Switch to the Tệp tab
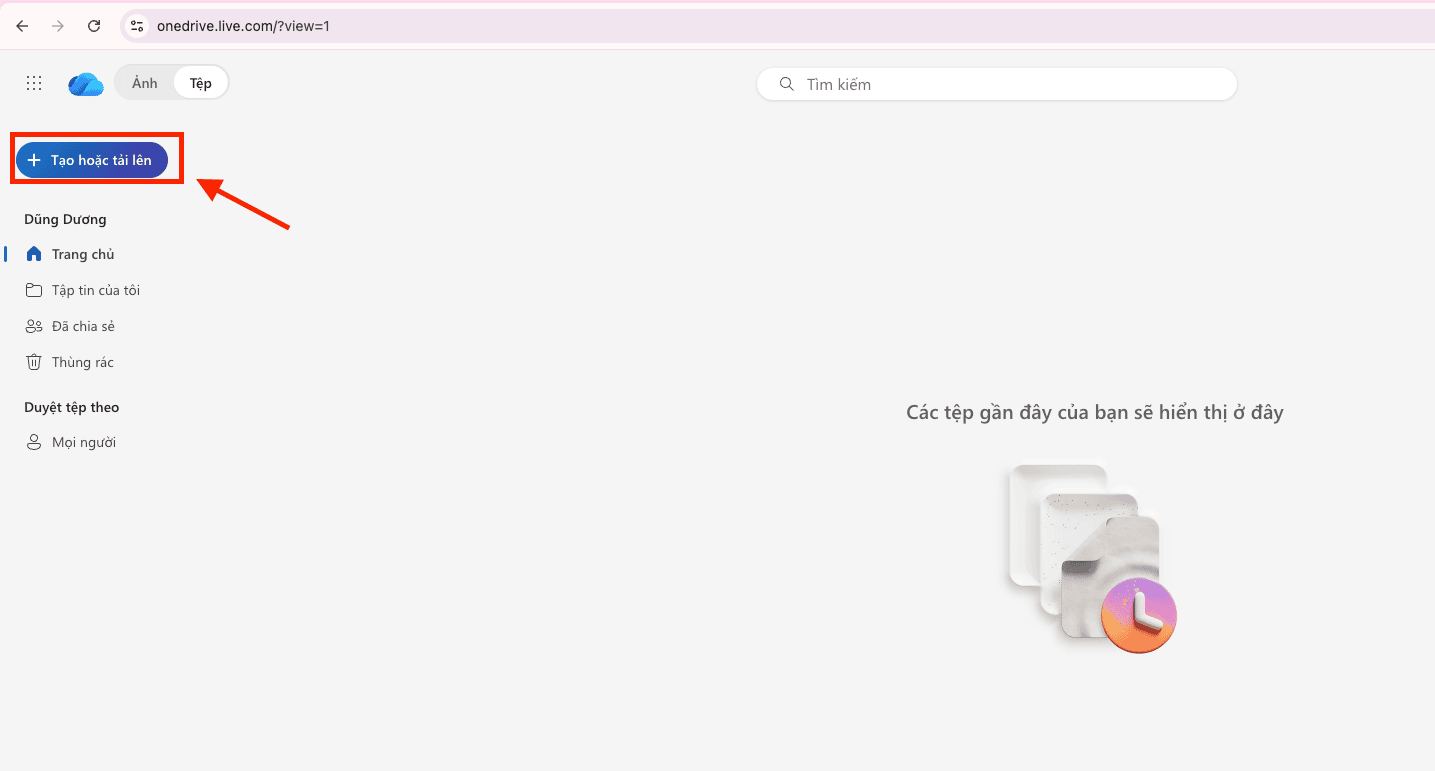Image resolution: width=1435 pixels, height=771 pixels. [x=199, y=82]
